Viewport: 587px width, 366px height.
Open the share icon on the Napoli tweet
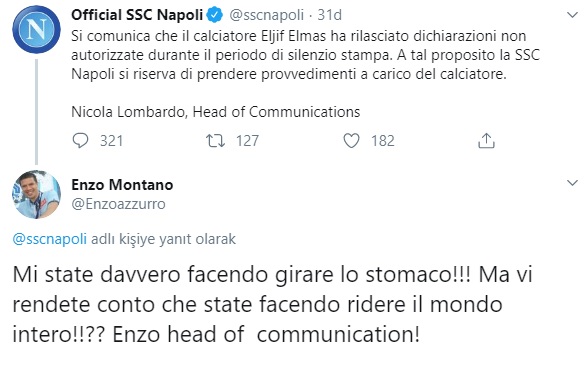pos(486,141)
